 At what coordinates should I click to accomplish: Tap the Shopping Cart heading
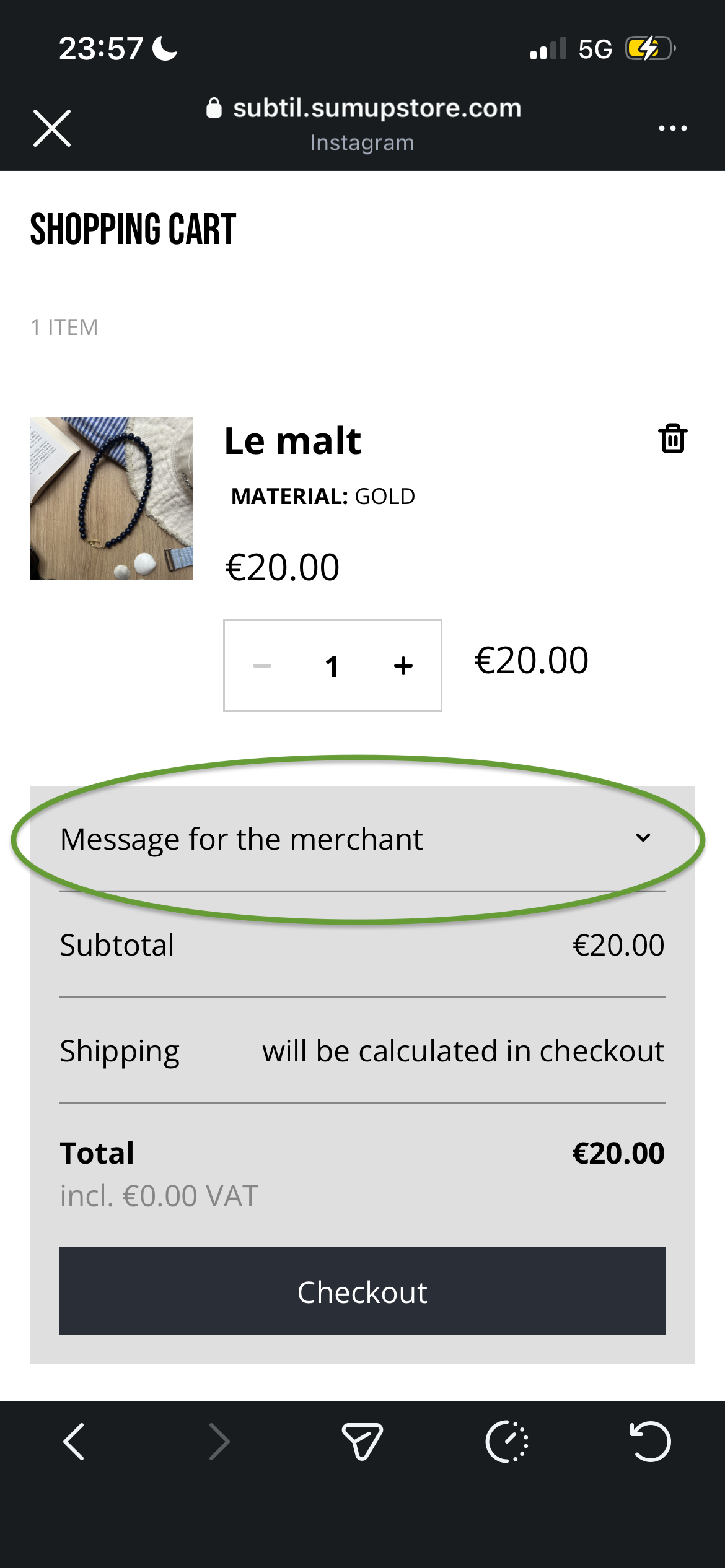[x=133, y=229]
